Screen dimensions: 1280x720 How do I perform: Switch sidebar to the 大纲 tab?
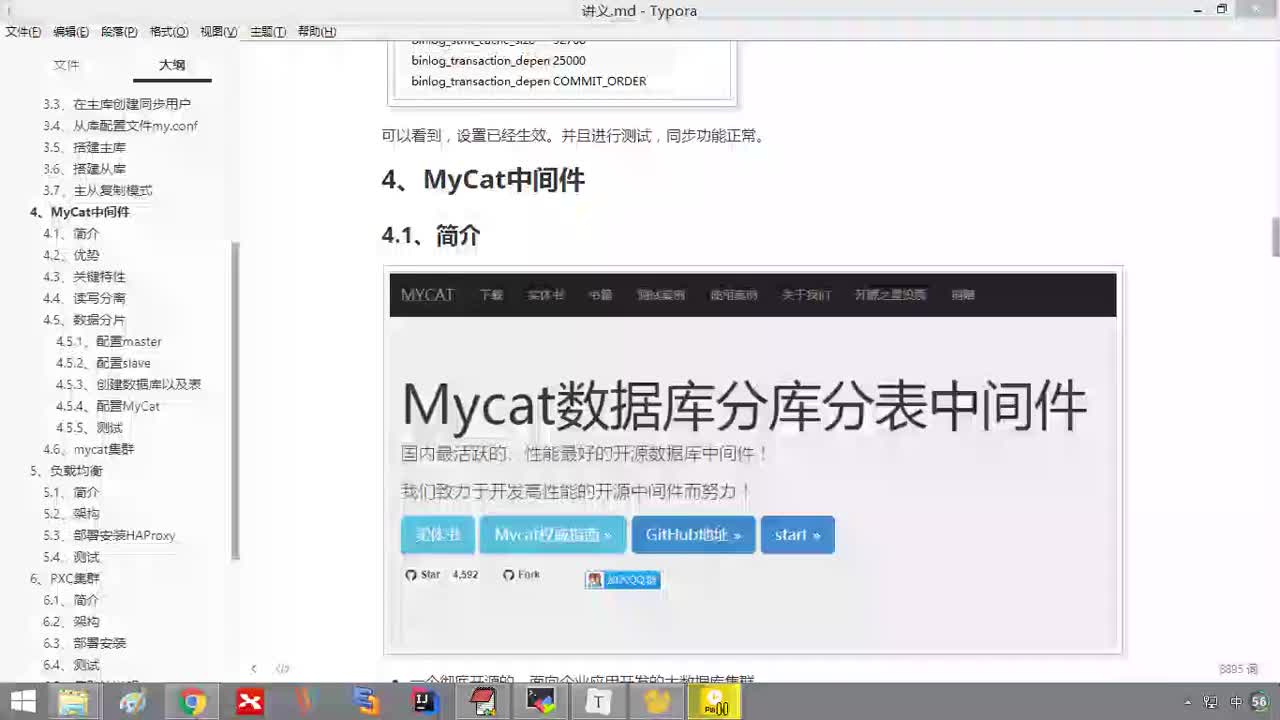coord(172,65)
